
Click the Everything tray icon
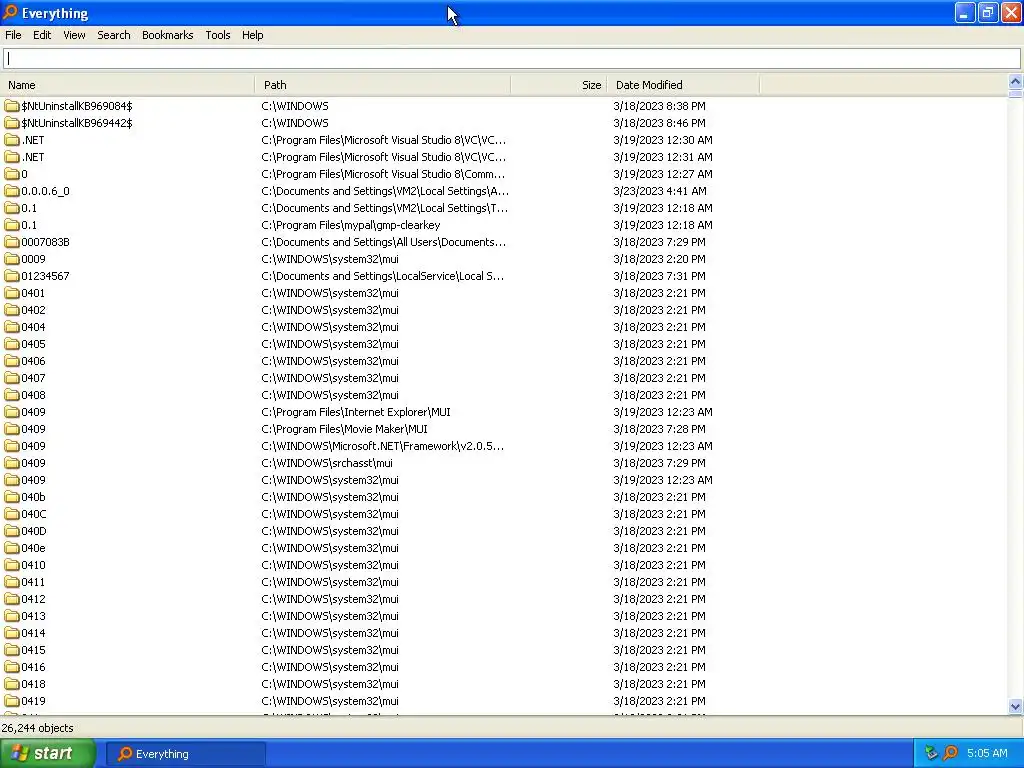click(950, 753)
